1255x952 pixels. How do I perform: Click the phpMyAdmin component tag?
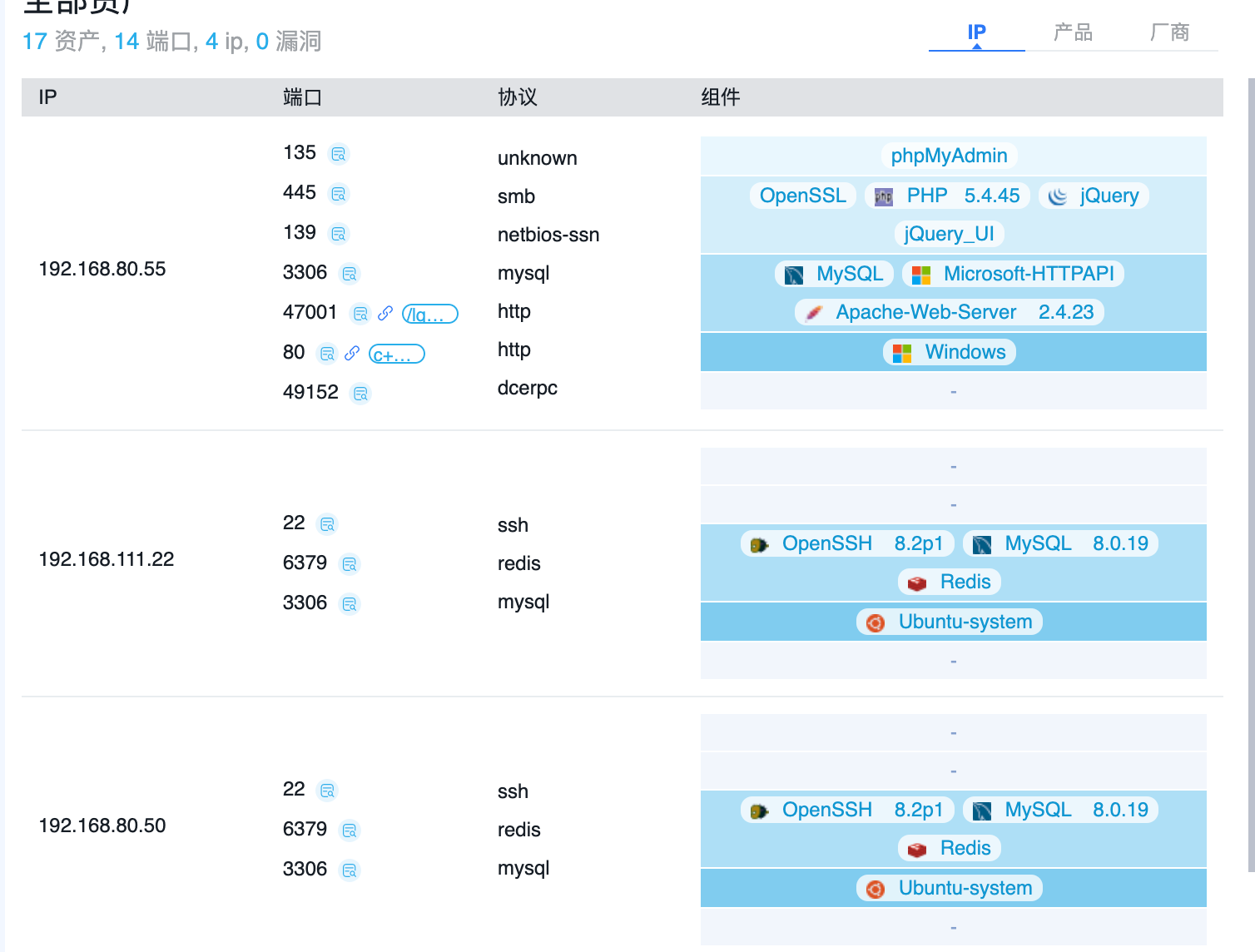949,156
